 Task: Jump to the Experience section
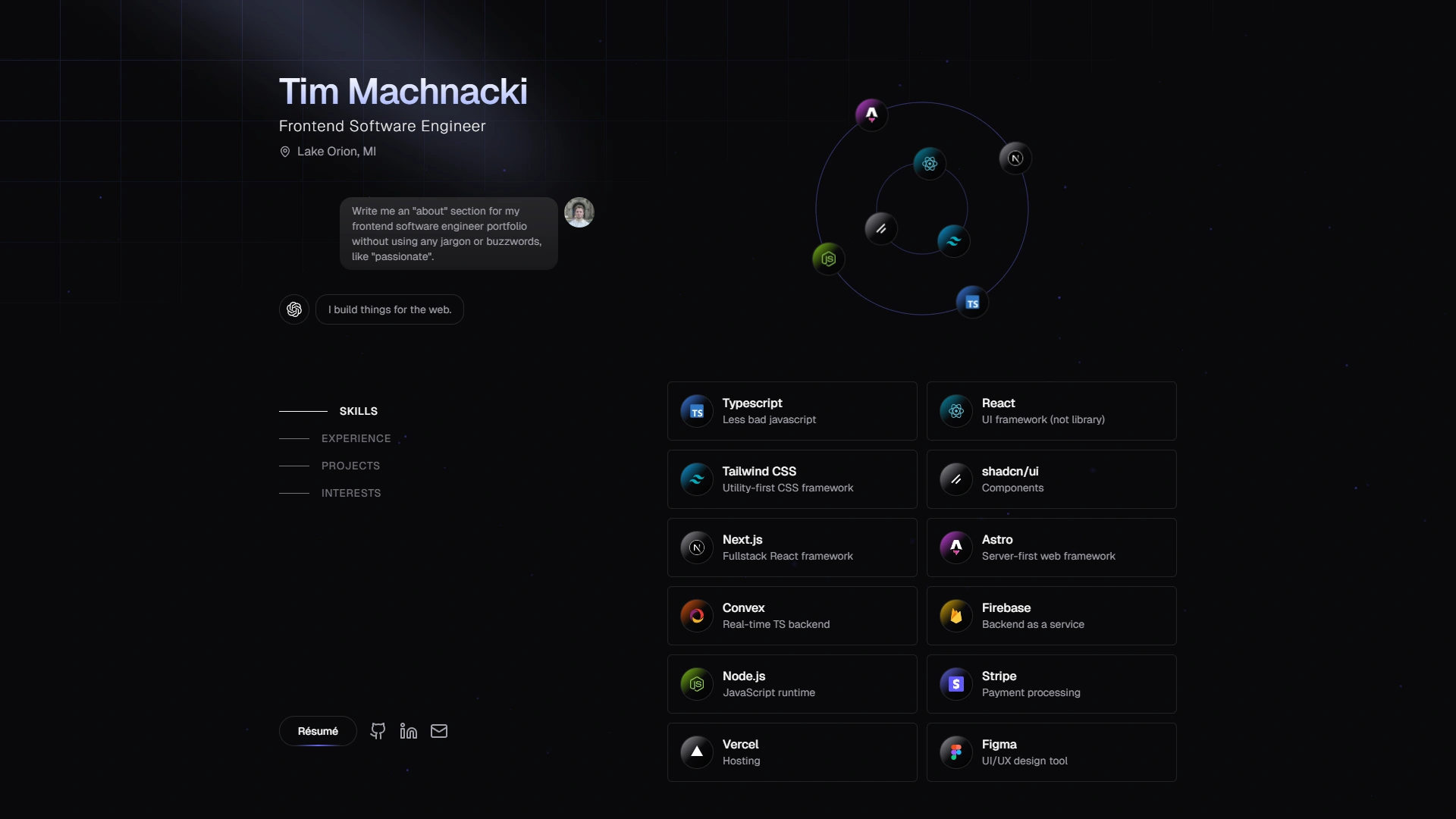point(356,438)
